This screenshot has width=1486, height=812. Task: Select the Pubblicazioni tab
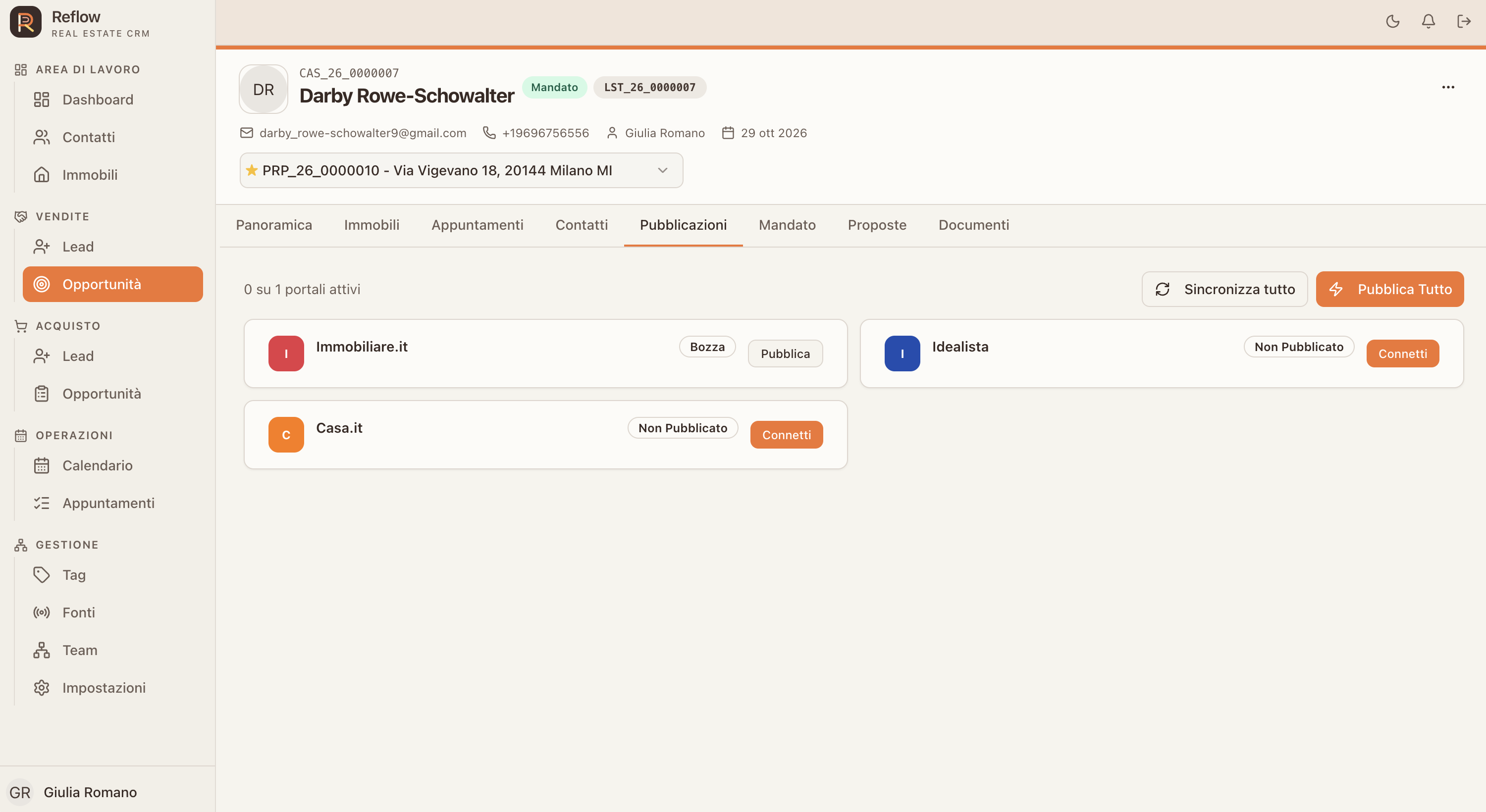pyautogui.click(x=683, y=225)
